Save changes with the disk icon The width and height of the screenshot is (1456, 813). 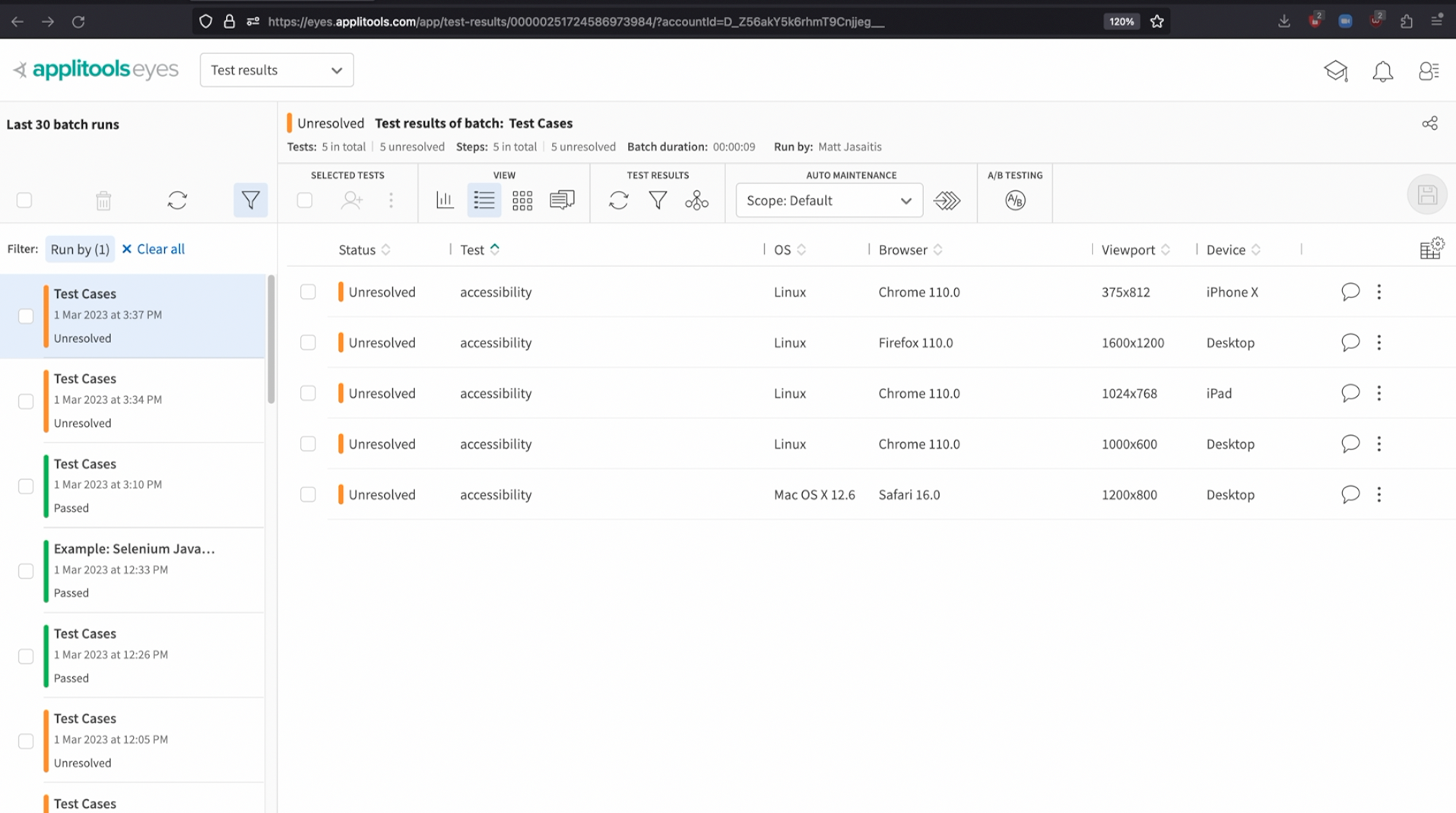(x=1427, y=195)
